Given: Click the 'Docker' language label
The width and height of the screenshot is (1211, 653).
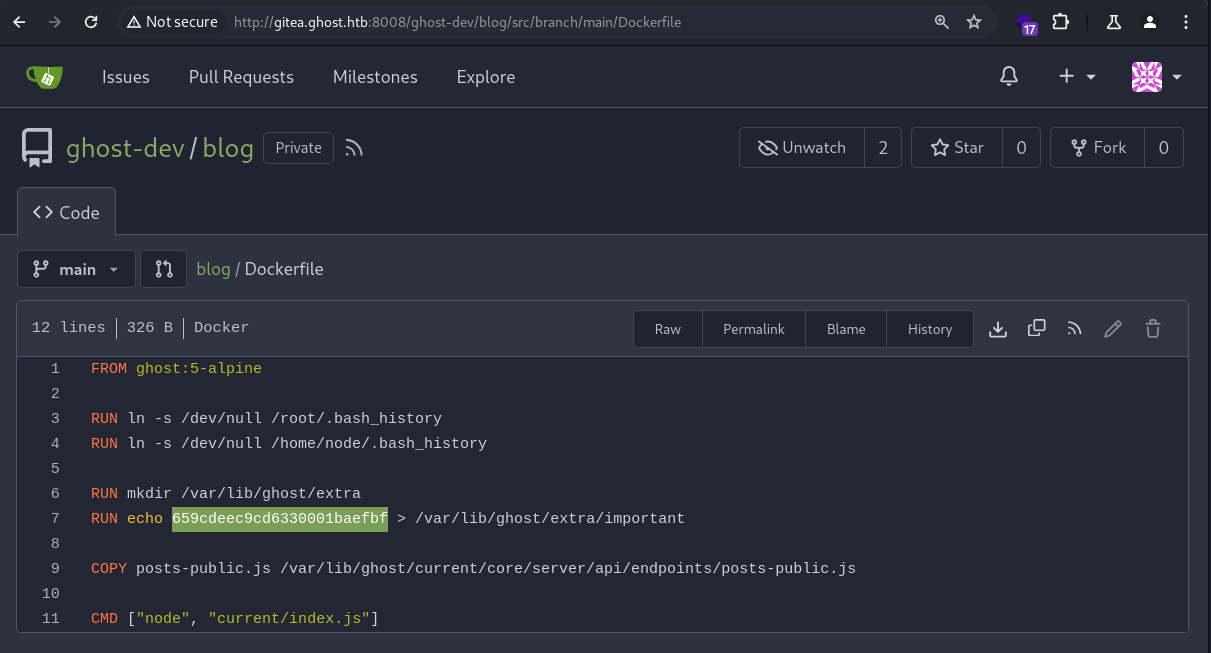Looking at the screenshot, I should click(221, 328).
